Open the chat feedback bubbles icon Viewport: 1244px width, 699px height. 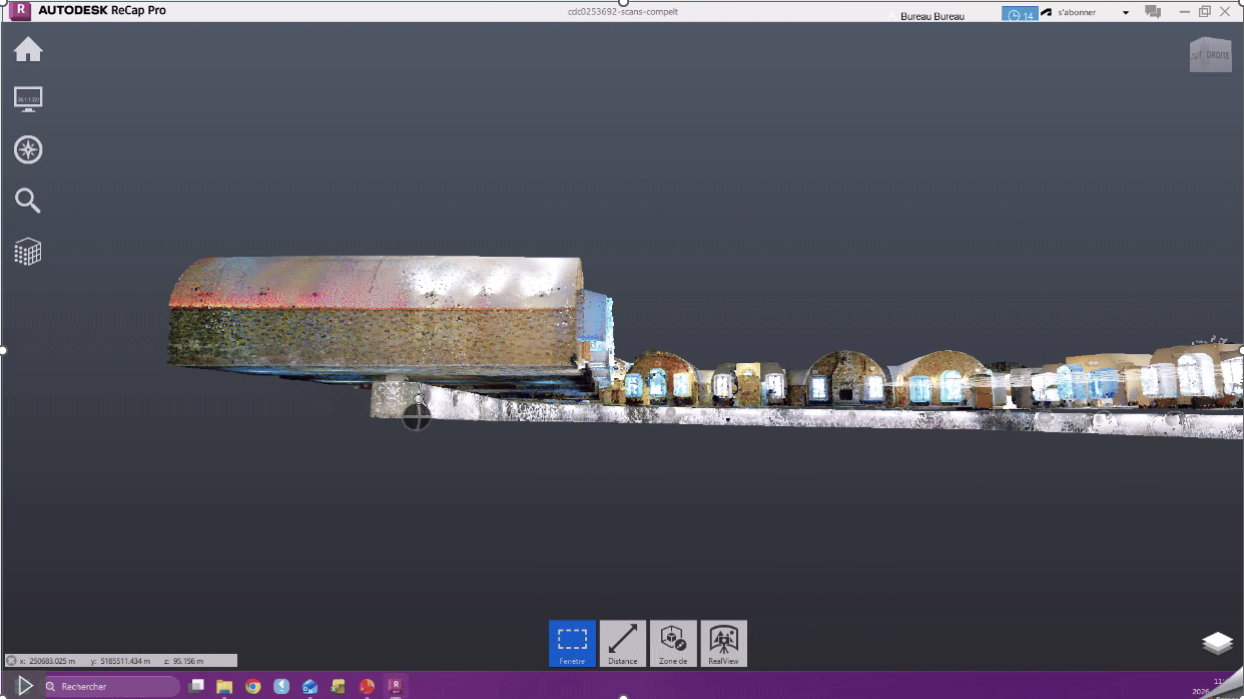tap(1153, 12)
